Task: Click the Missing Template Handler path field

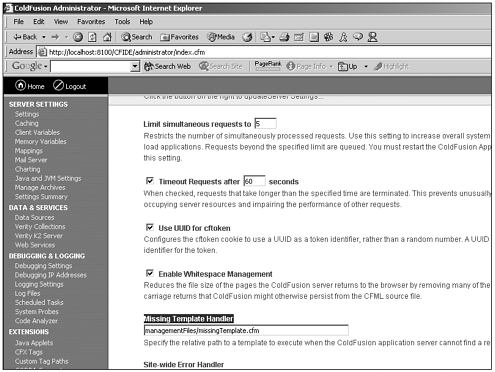Action: click(x=246, y=330)
